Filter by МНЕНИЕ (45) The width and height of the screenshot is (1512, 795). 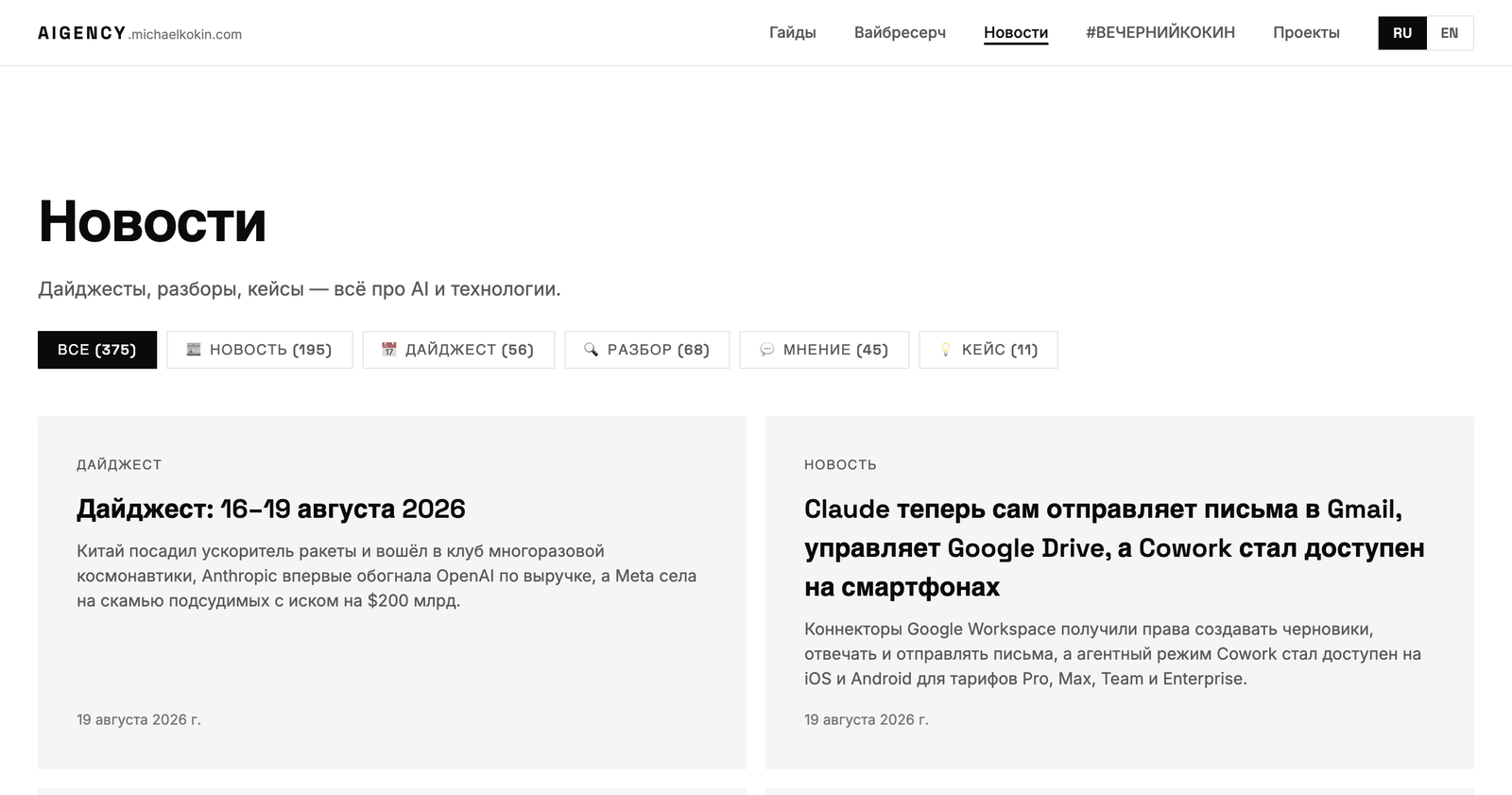(824, 350)
